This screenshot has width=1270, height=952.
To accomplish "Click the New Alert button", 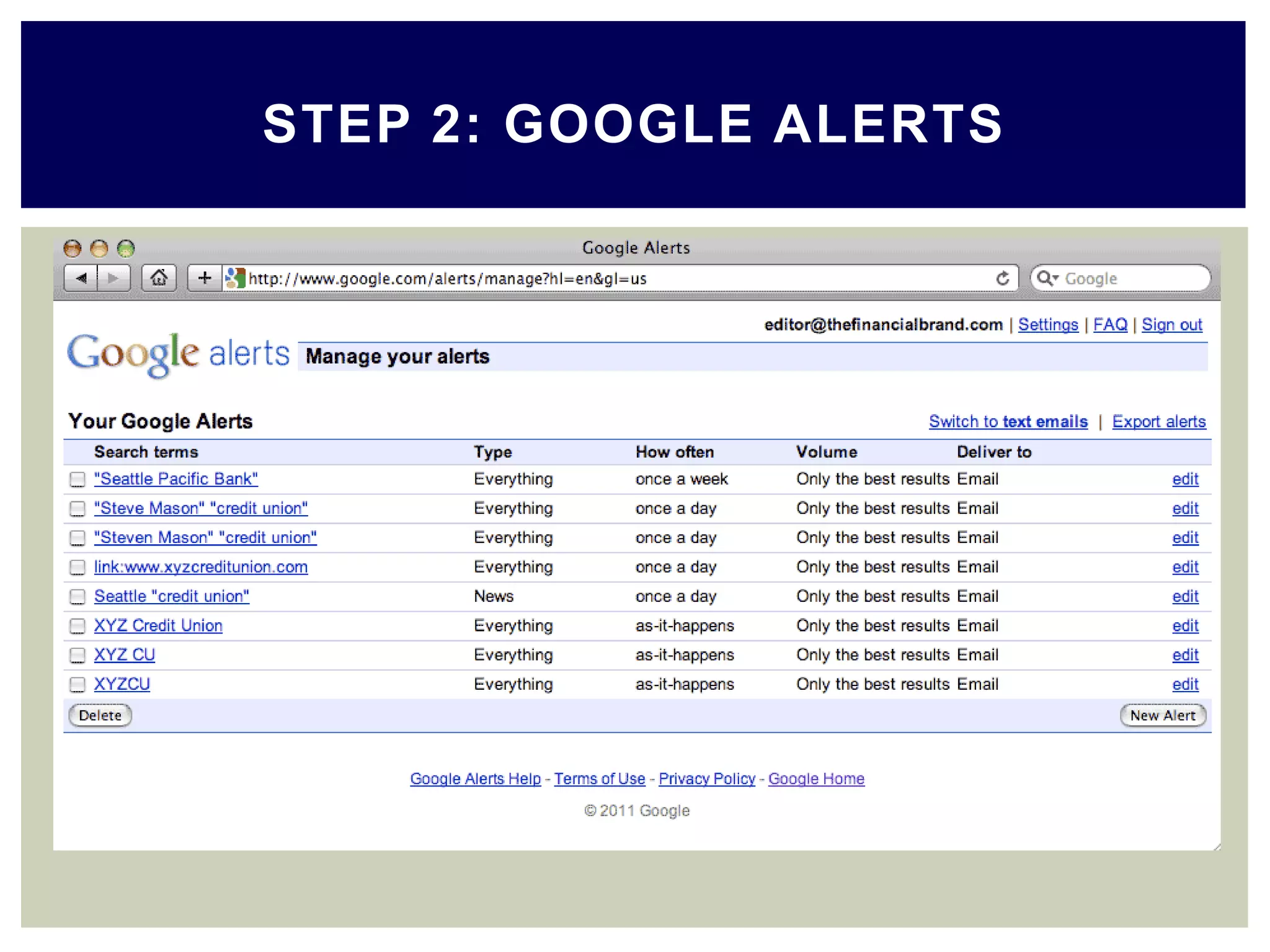I will click(x=1163, y=715).
